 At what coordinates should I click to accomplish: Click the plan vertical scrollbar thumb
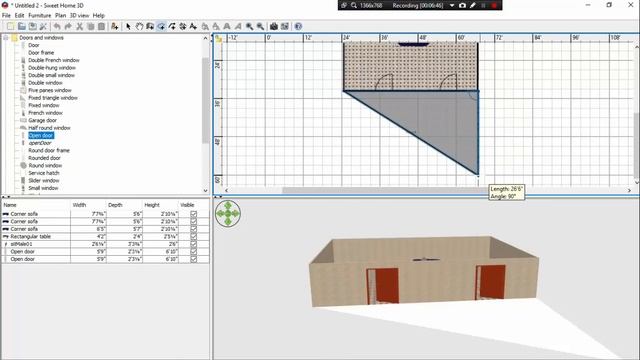coord(636,147)
